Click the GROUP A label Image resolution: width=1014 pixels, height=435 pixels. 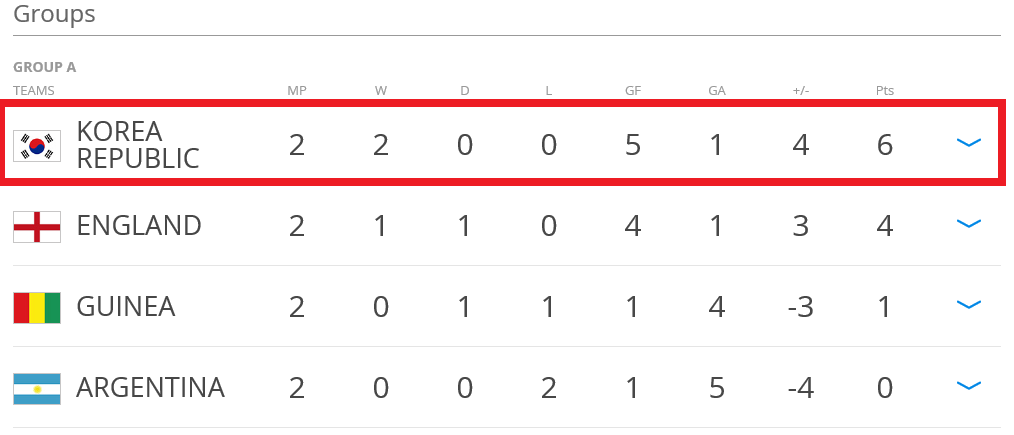45,67
